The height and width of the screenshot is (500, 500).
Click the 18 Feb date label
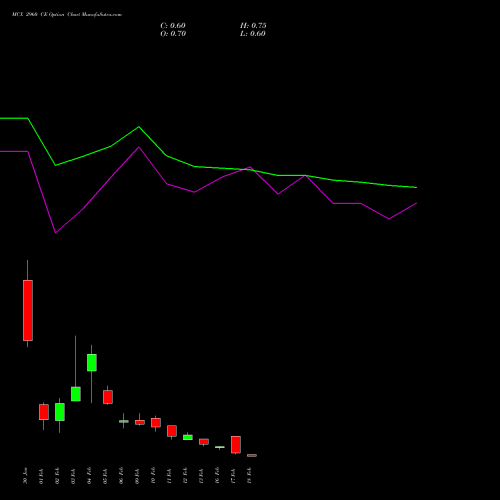point(249,476)
